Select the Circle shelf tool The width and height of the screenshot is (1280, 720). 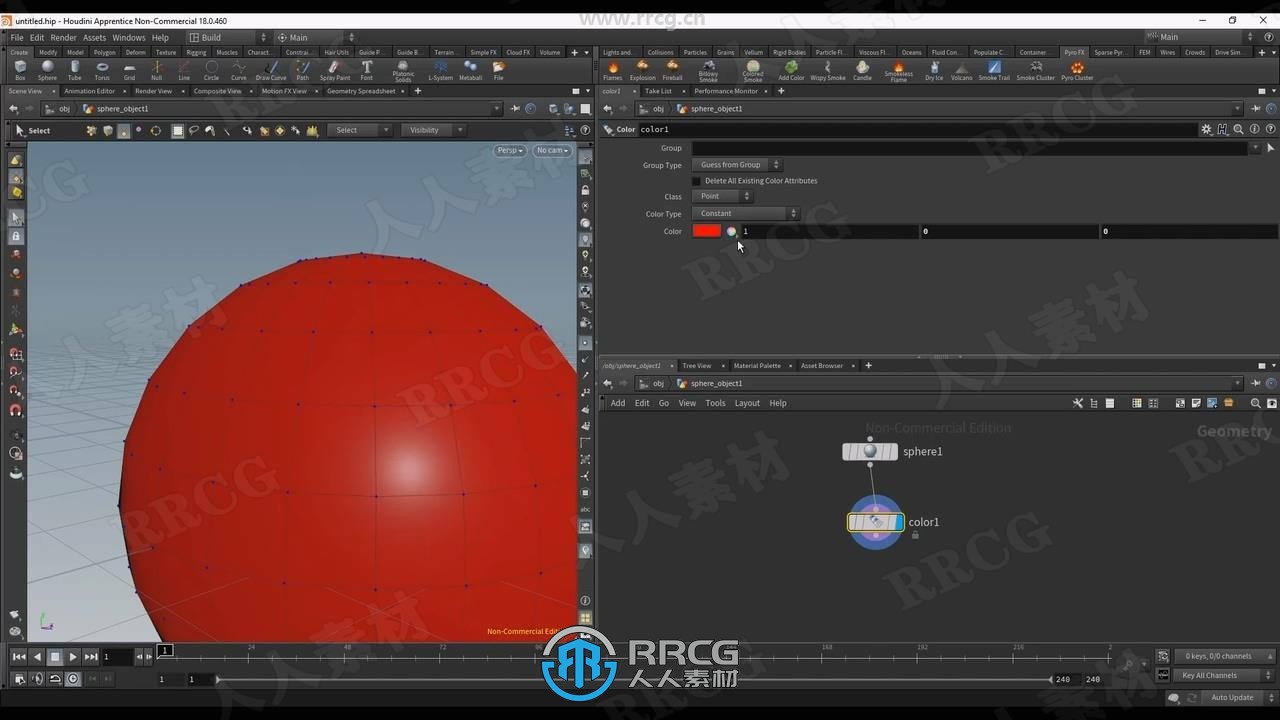point(211,70)
